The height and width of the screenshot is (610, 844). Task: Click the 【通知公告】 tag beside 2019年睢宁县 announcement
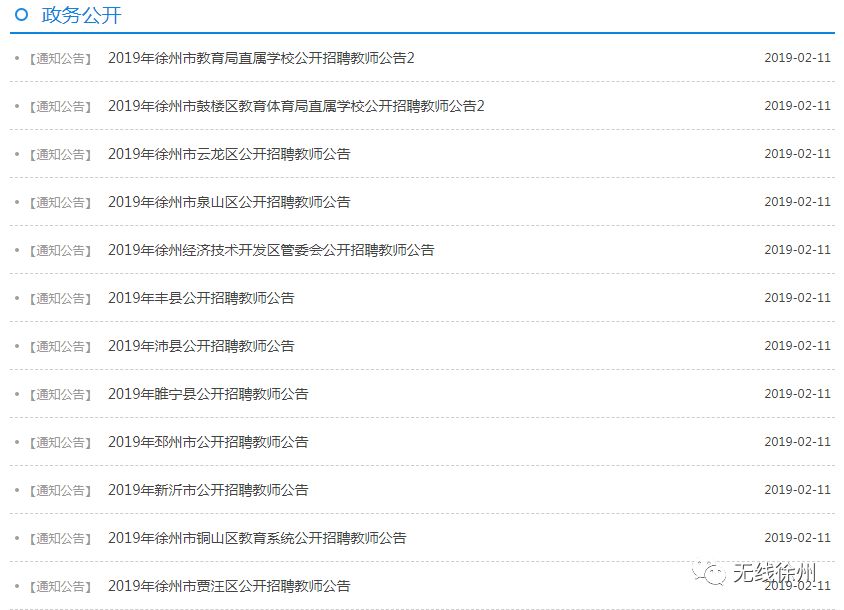61,394
